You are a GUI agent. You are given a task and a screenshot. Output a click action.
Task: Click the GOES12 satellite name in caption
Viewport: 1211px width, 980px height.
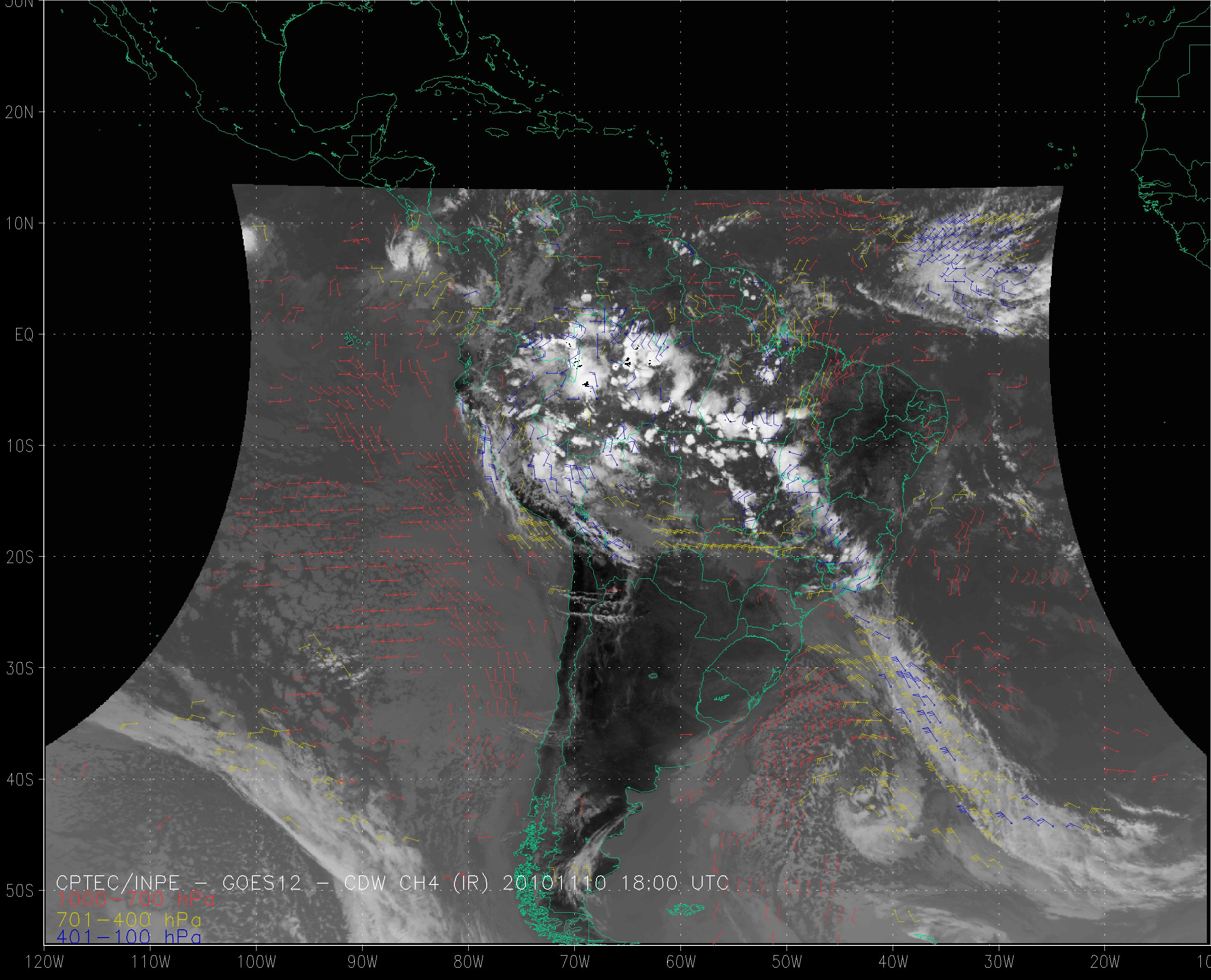click(x=262, y=882)
